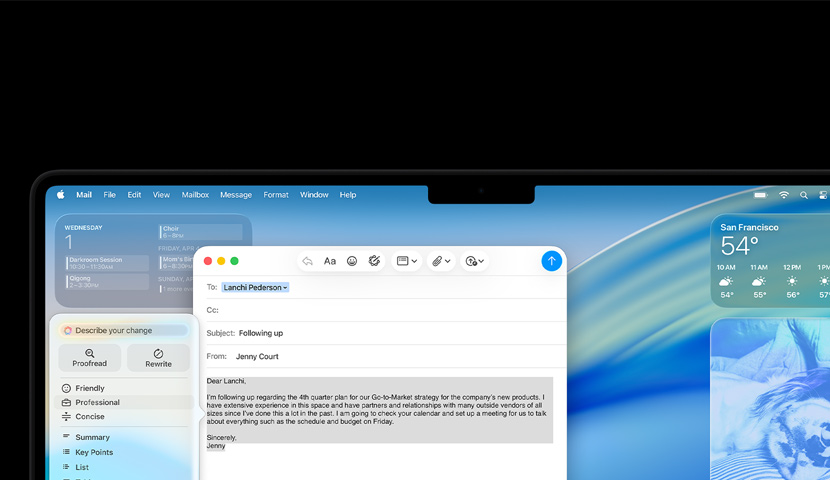Image resolution: width=830 pixels, height=480 pixels.
Task: Open the header fields dropdown
Action: click(407, 261)
